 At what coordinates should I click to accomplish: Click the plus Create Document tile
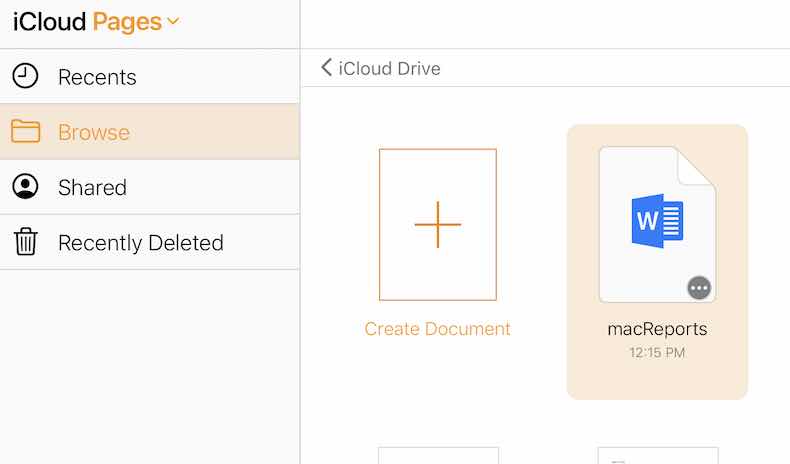click(x=438, y=225)
